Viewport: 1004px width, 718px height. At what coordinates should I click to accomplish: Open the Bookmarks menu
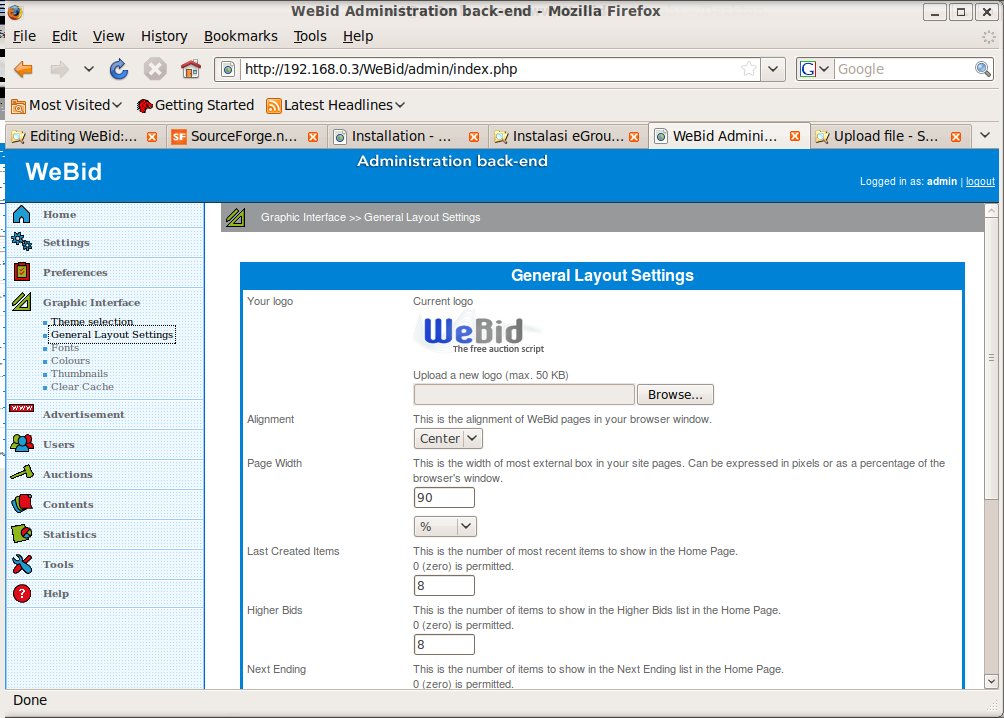[x=241, y=36]
